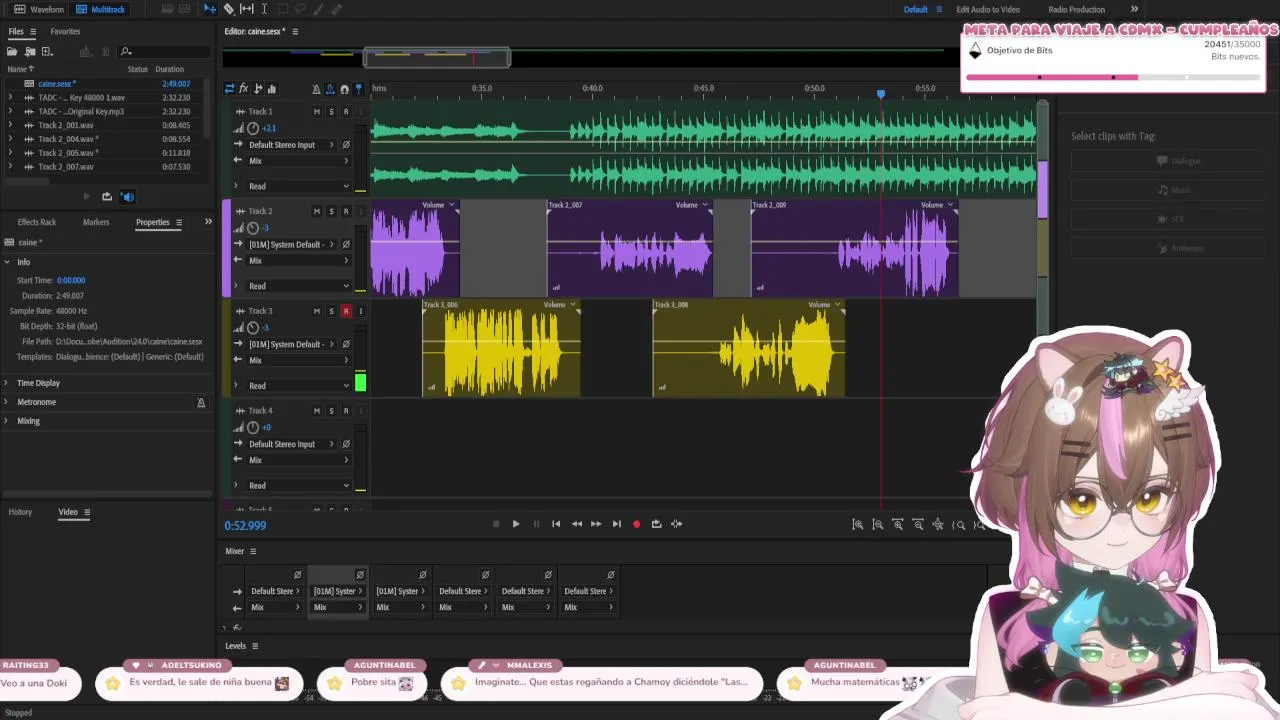Viewport: 1280px width, 720px height.
Task: Switch to Waveform view
Action: click(x=39, y=9)
